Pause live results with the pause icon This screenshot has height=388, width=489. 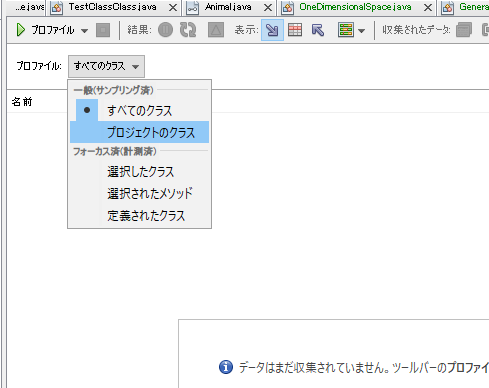165,30
